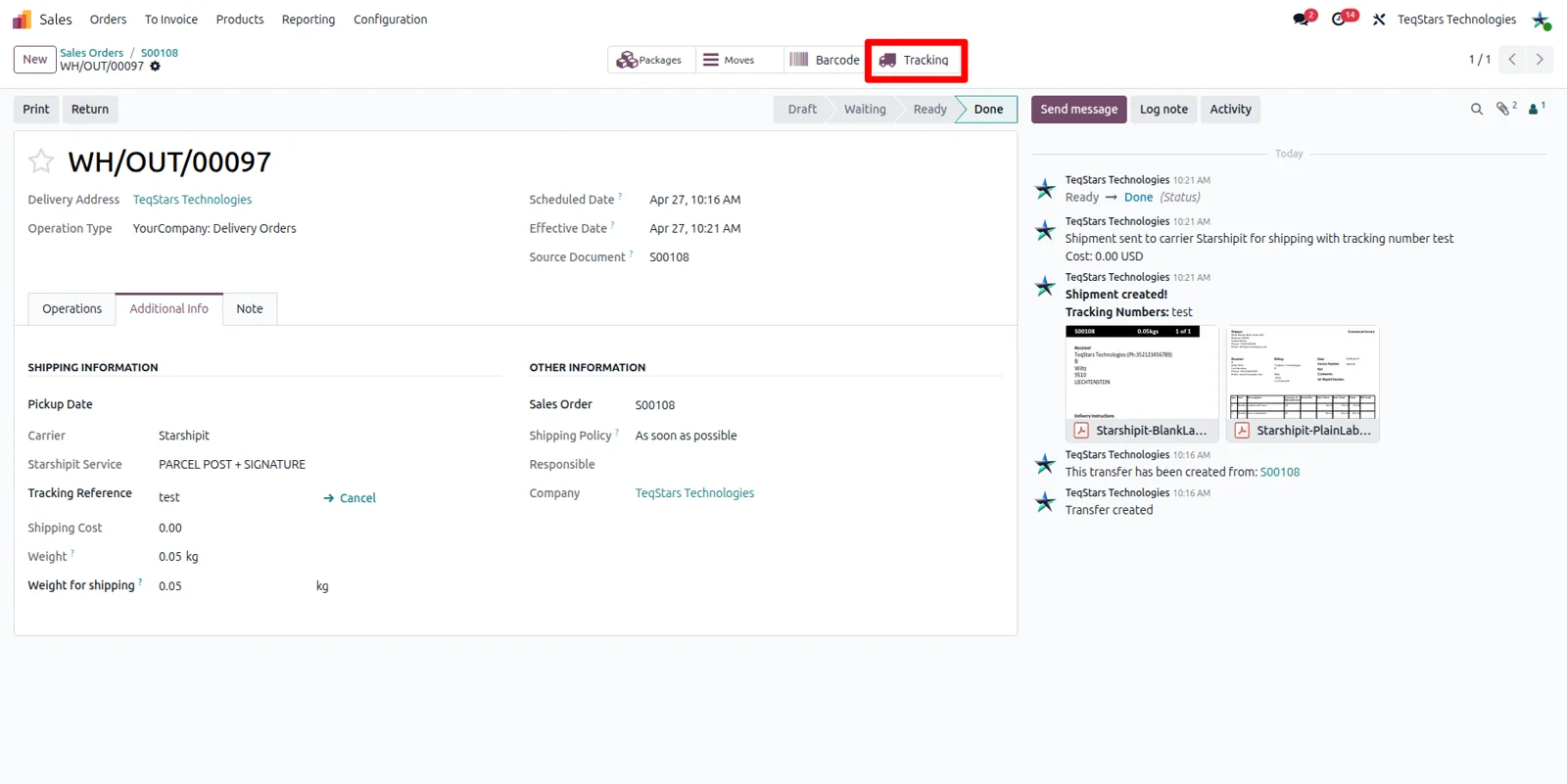Open the Starshipit-BlankLabel PDF attachment
Viewport: 1567px width, 784px height.
pyautogui.click(x=1142, y=384)
